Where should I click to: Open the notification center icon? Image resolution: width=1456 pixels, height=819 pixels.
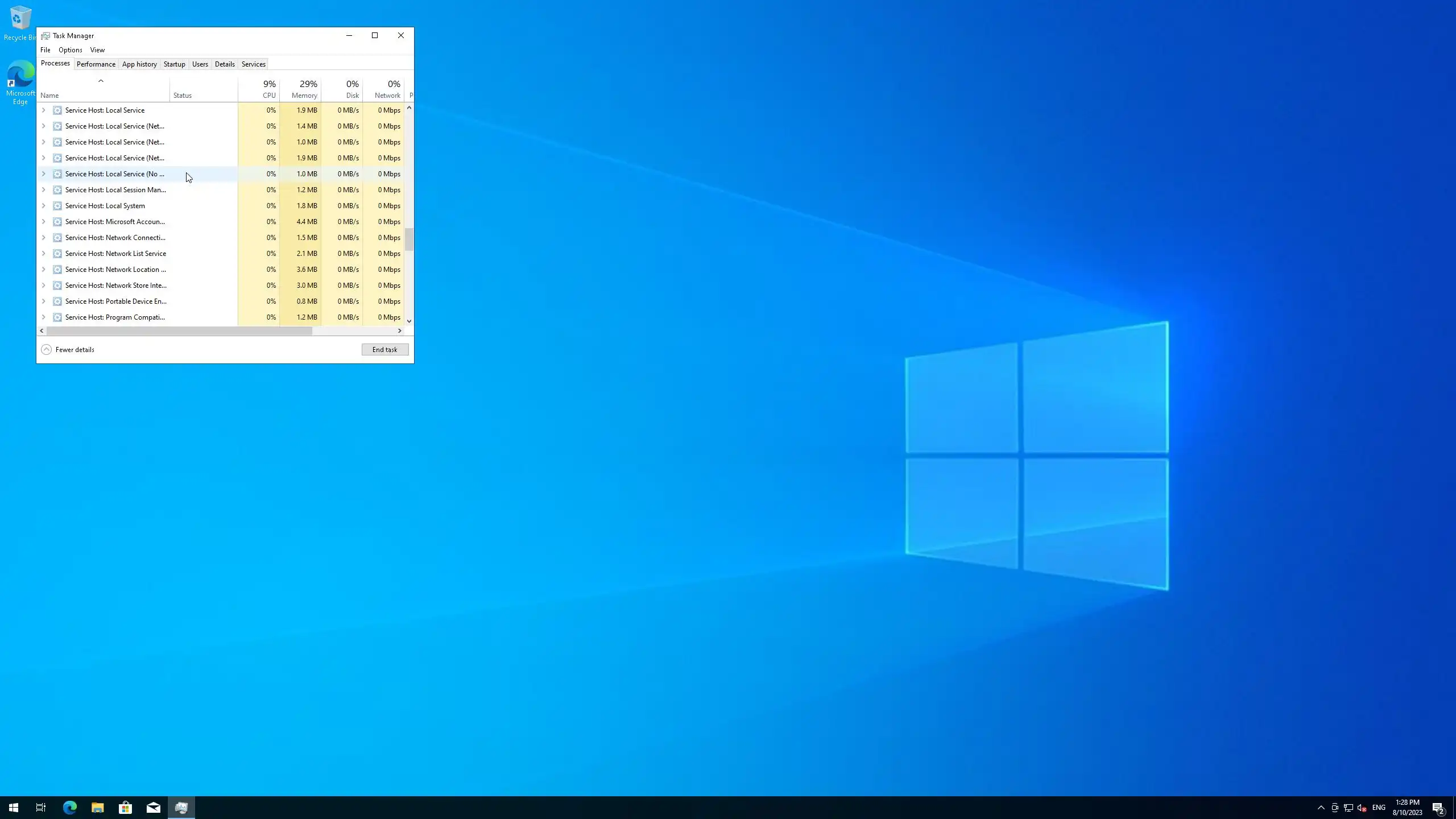[x=1438, y=808]
